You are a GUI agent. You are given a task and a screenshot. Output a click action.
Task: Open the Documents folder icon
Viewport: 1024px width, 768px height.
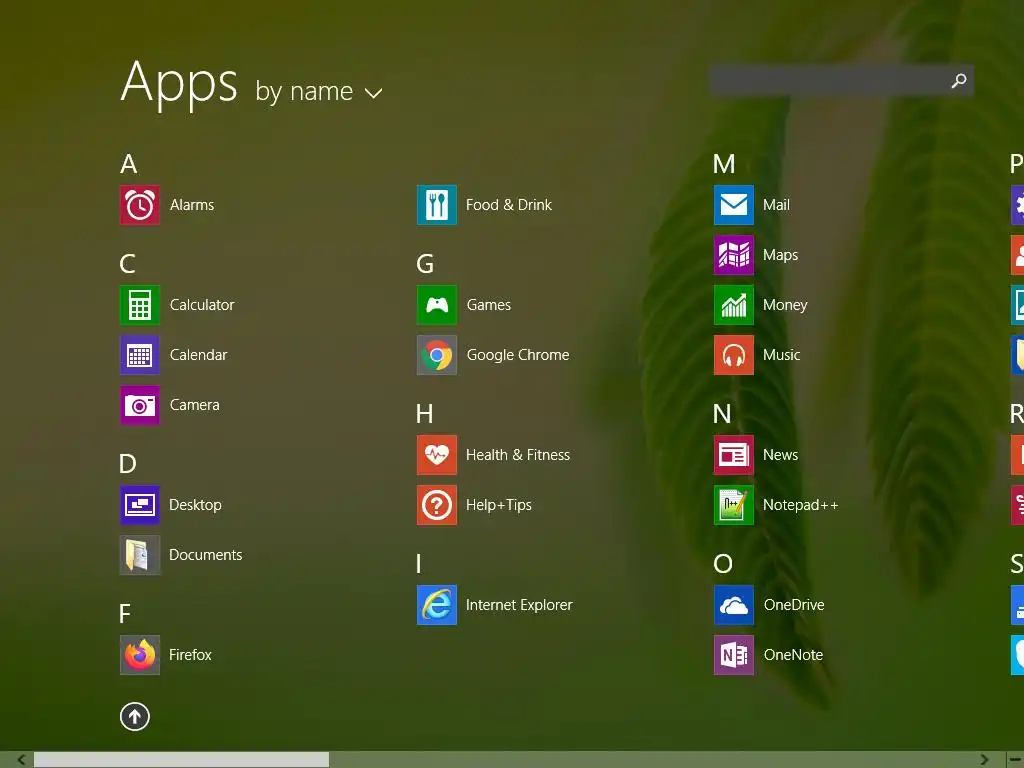[140, 555]
